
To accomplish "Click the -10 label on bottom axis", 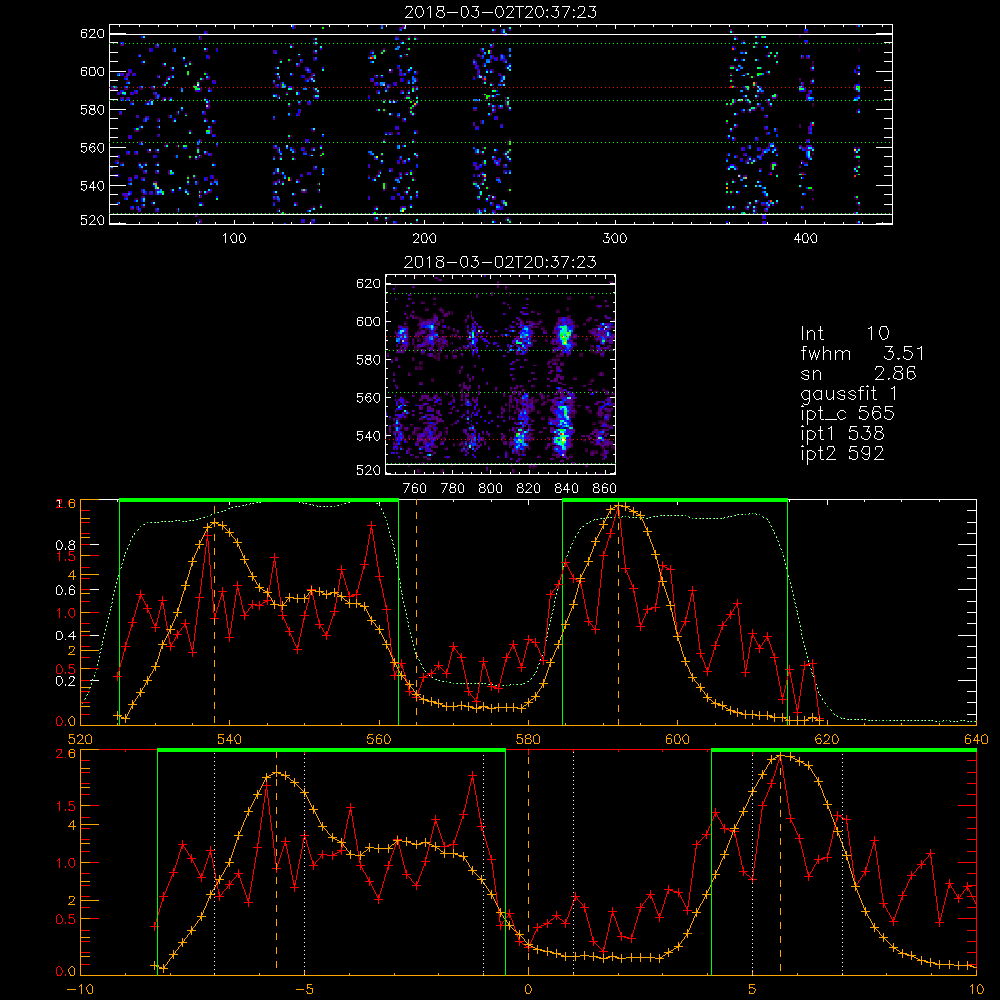I will tap(80, 989).
